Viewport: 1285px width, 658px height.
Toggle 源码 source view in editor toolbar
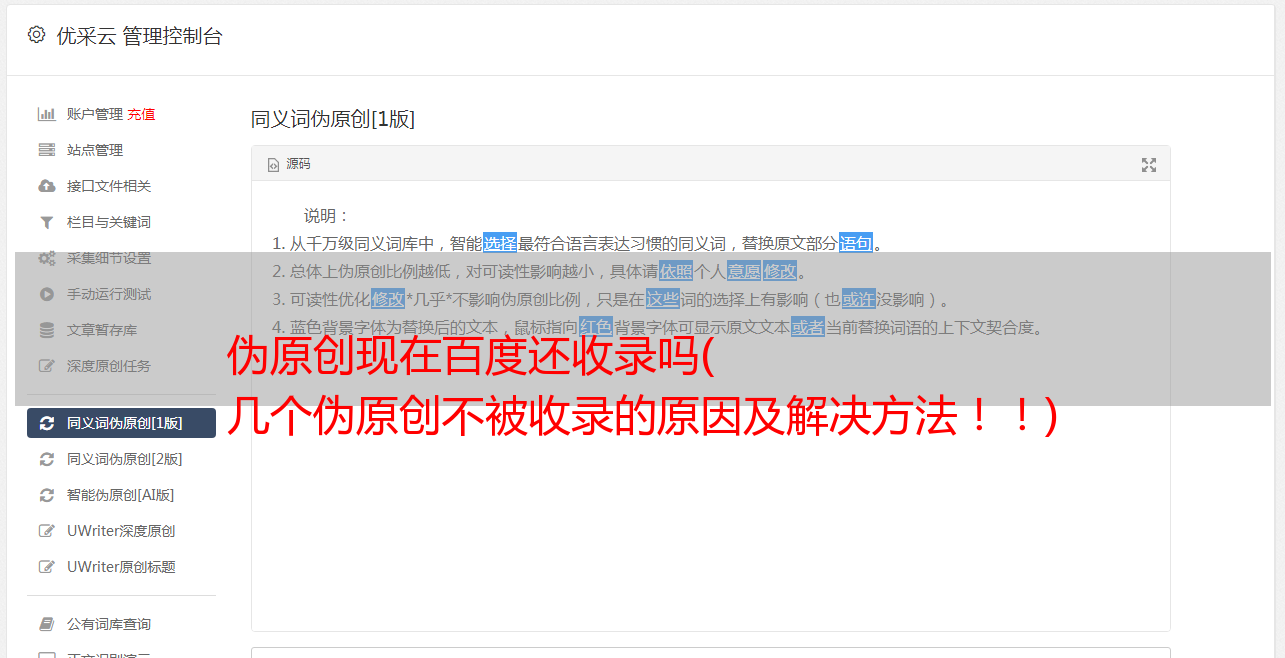pos(289,164)
